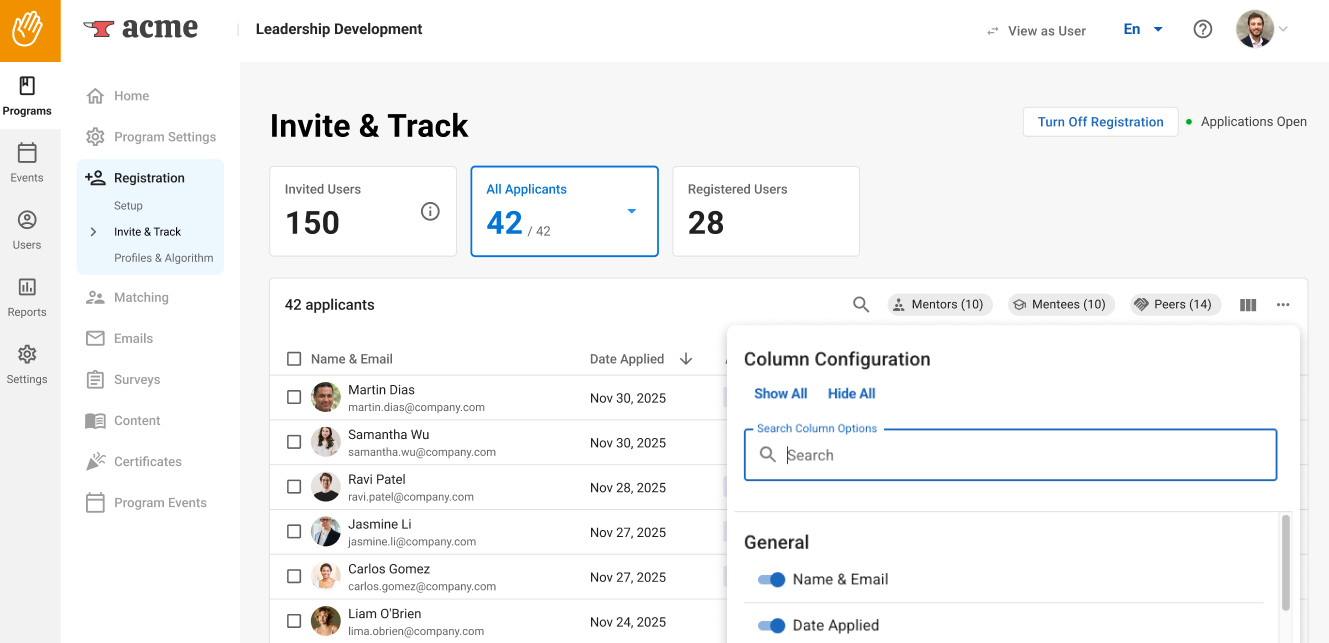
Task: Open Events in the left rail
Action: (x=27, y=164)
